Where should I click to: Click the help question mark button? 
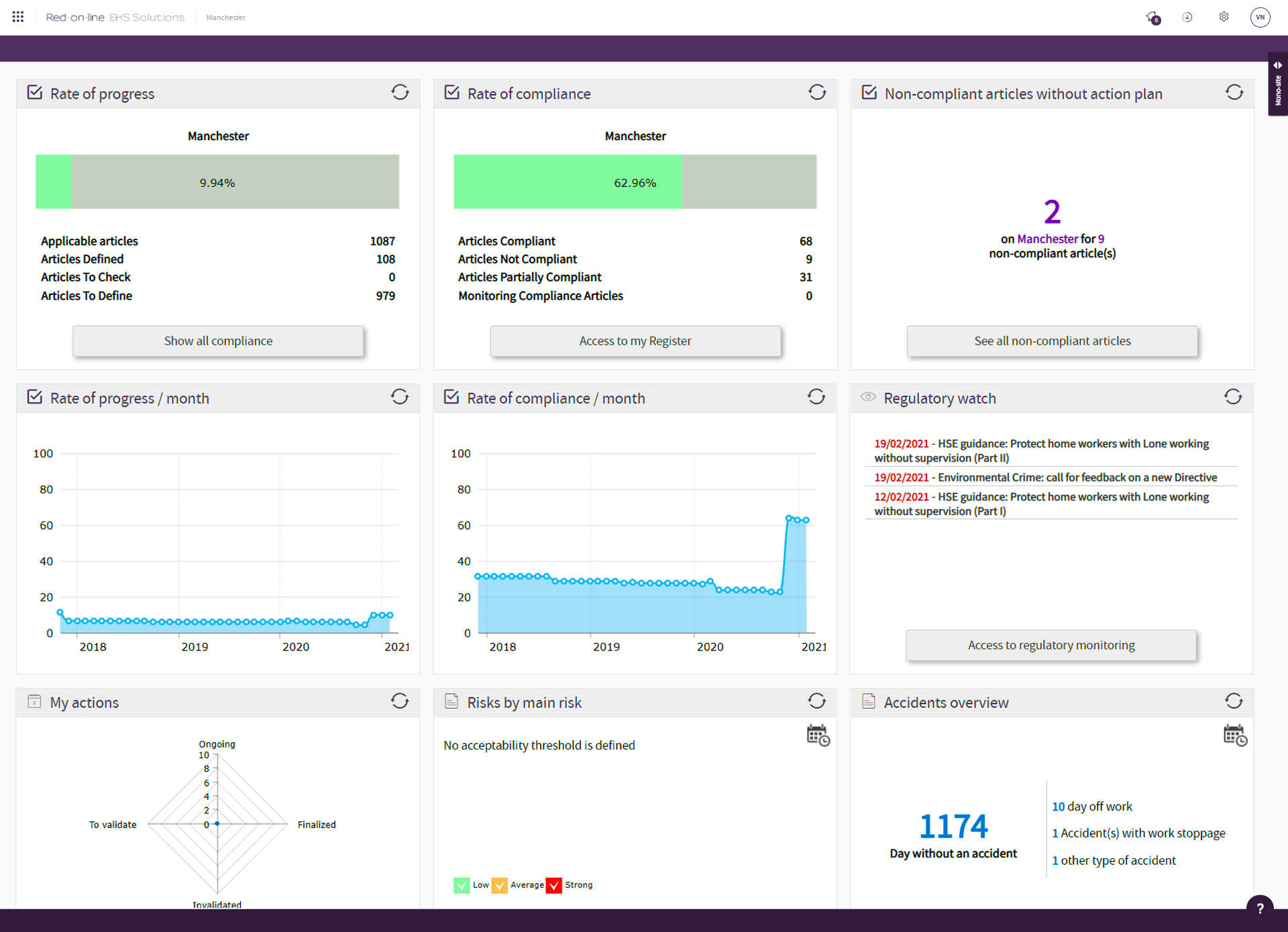click(x=1259, y=908)
